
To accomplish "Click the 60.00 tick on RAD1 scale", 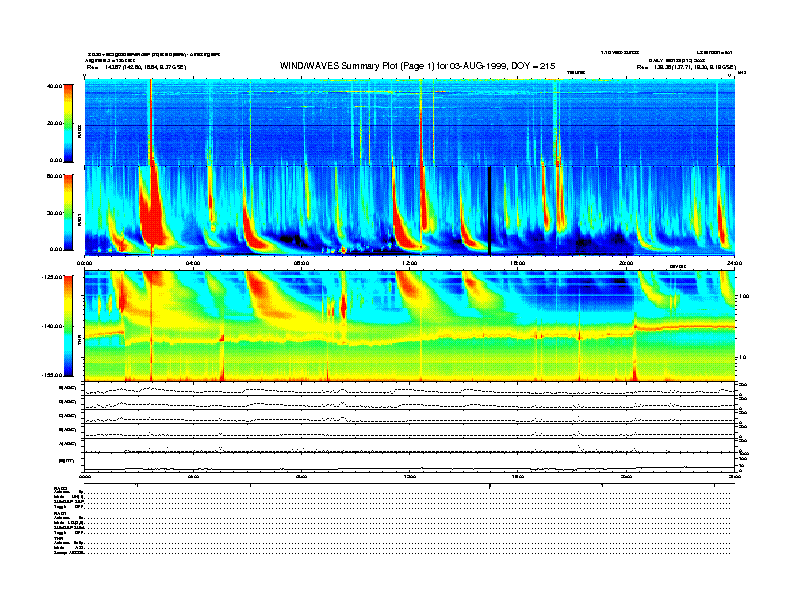I will (54, 176).
